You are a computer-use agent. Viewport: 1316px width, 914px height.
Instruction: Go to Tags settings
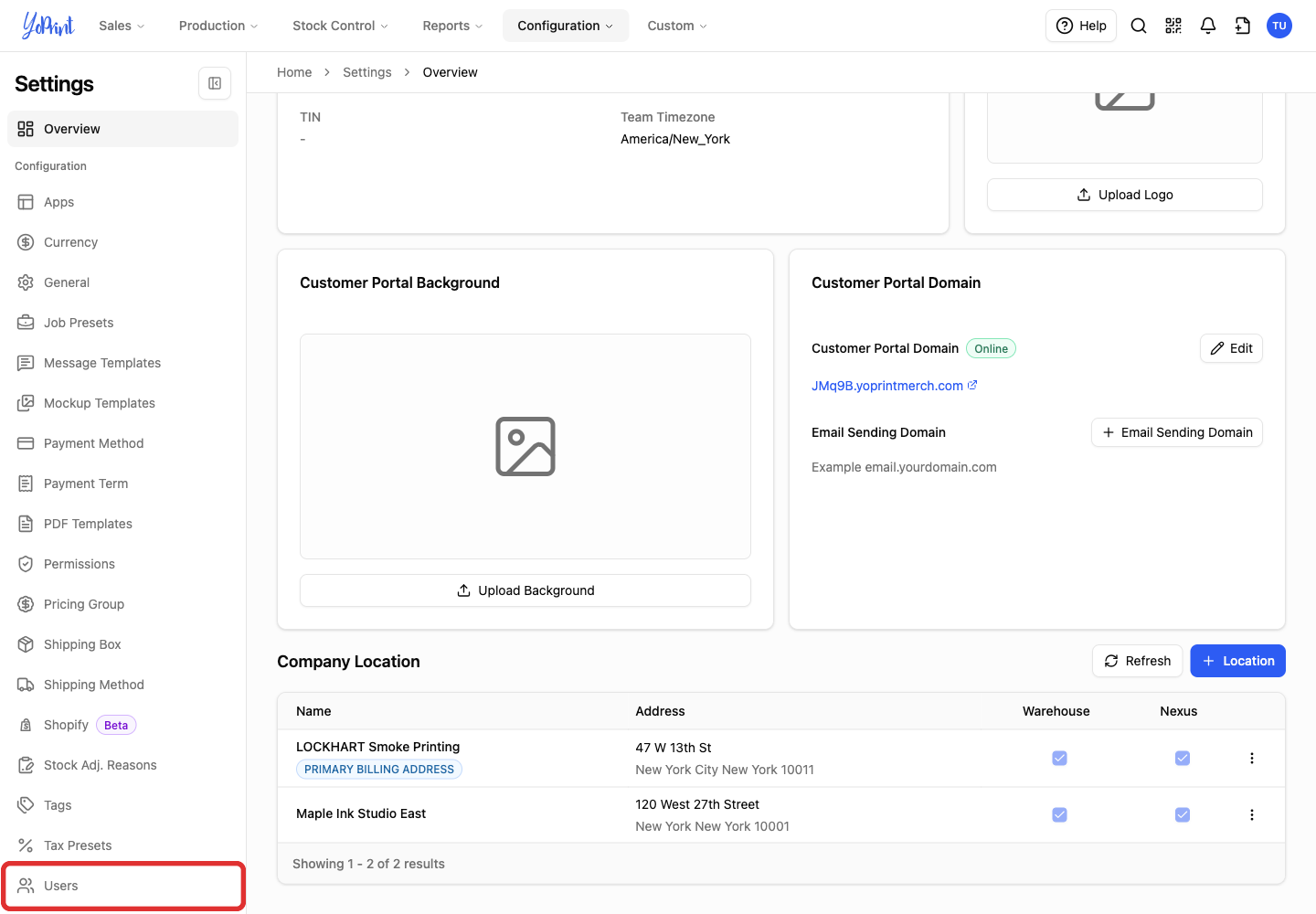coord(122,805)
